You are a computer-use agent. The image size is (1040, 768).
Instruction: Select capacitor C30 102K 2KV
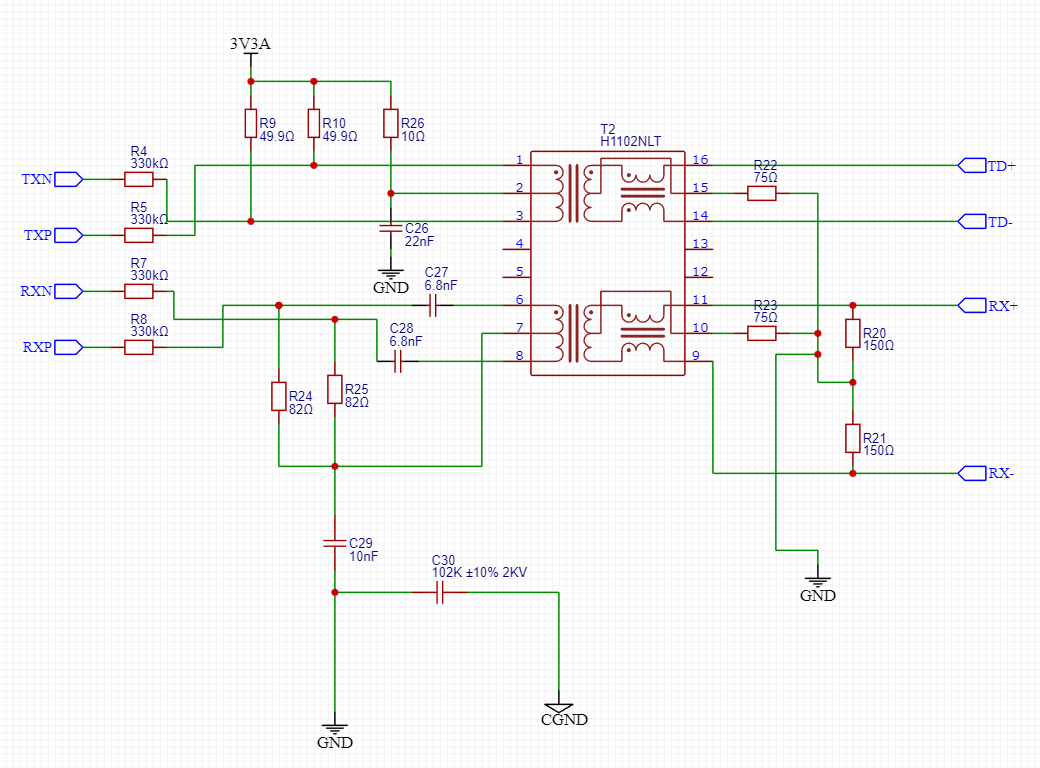point(439,592)
